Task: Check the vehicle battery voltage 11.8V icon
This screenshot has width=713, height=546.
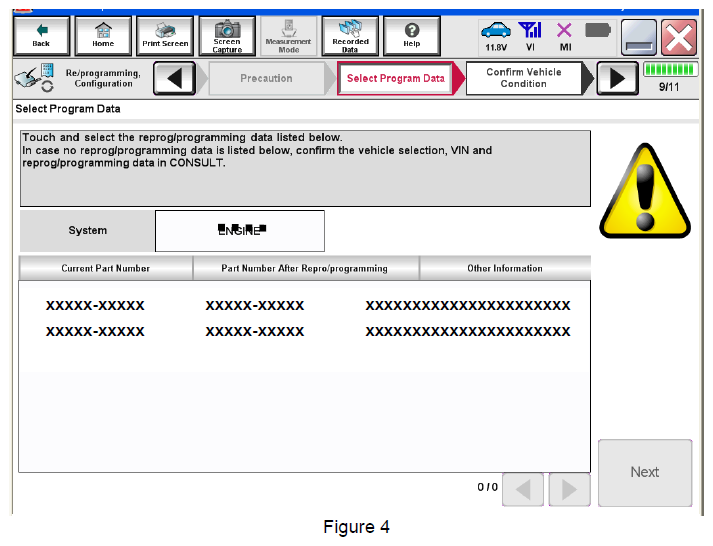Action: click(x=495, y=37)
